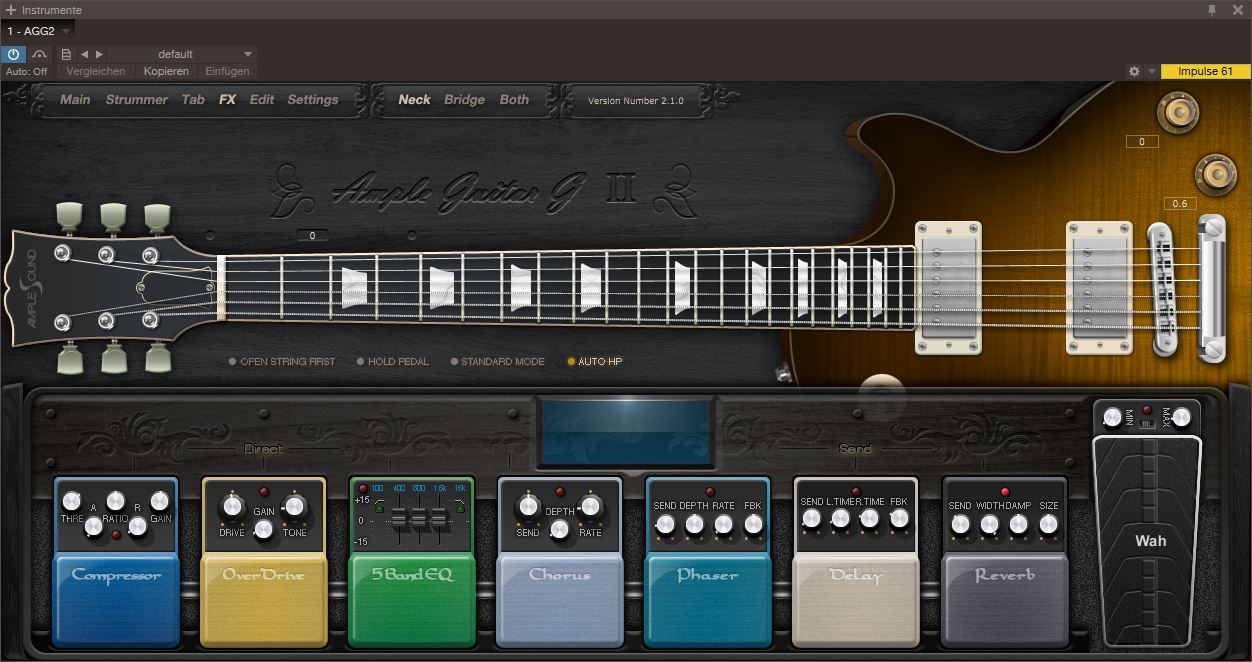Toggle the OverDrive on/off LED
The image size is (1252, 662).
click(264, 492)
